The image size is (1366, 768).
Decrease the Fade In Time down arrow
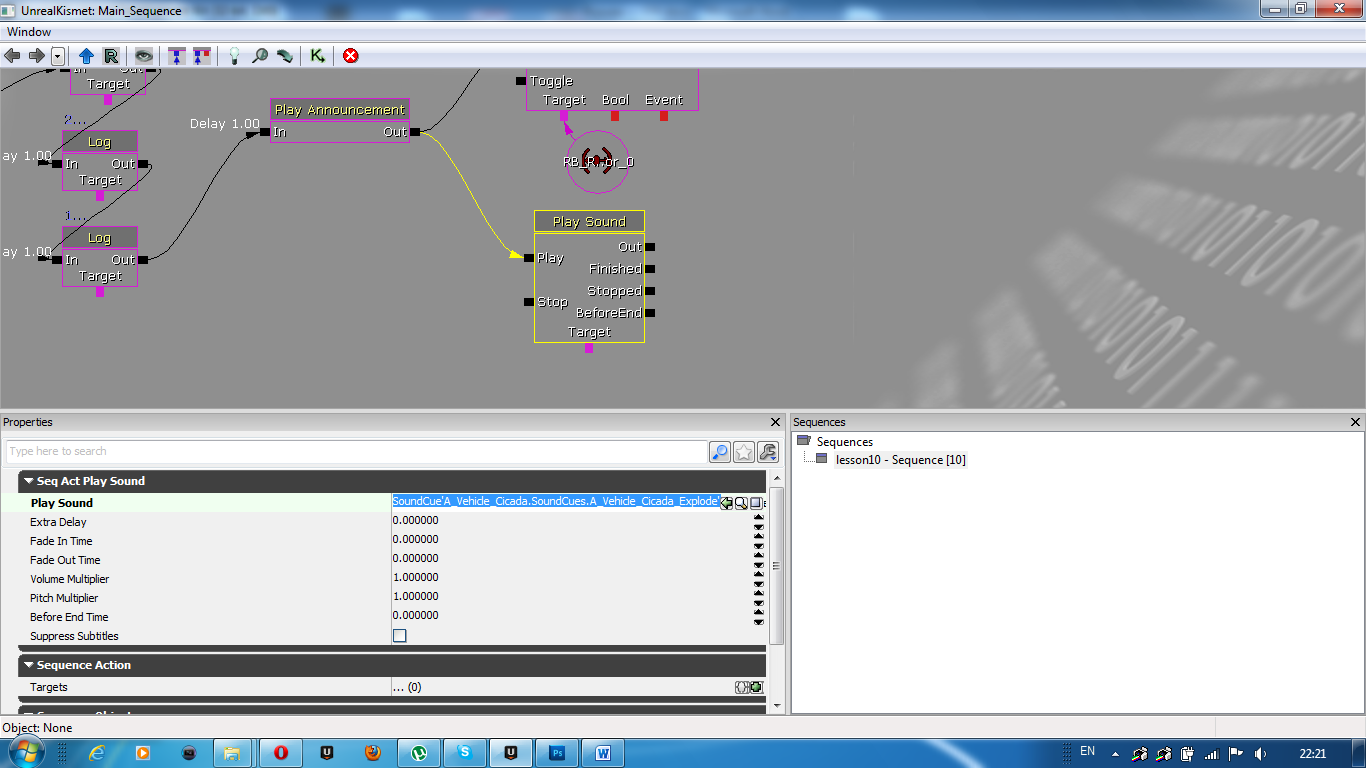[758, 546]
